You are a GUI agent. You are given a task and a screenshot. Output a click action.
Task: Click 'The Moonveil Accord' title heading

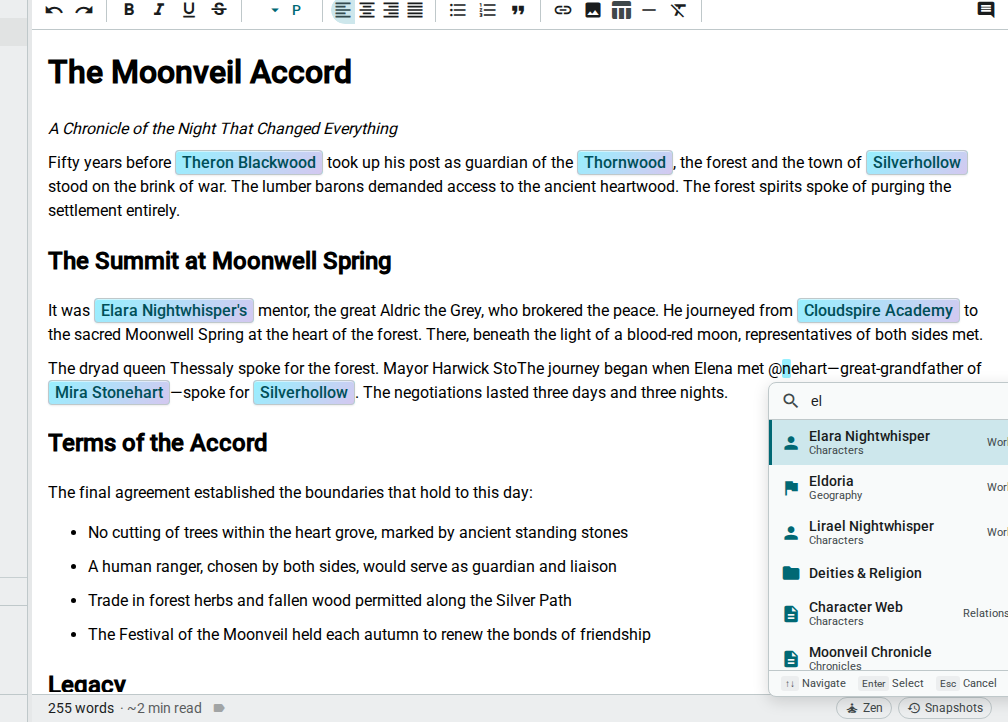[x=200, y=72]
